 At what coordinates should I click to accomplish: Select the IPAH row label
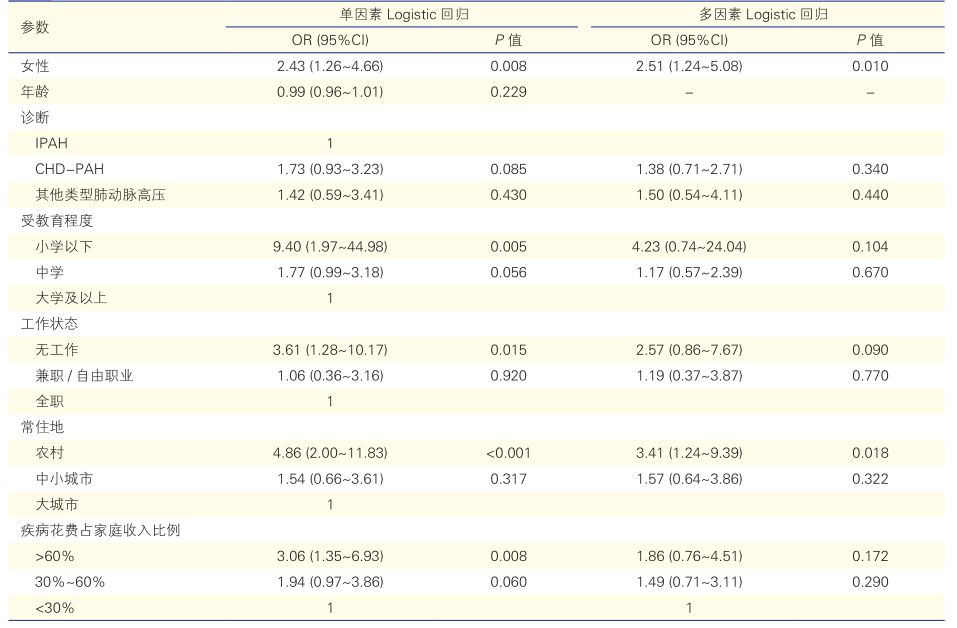tap(51, 143)
